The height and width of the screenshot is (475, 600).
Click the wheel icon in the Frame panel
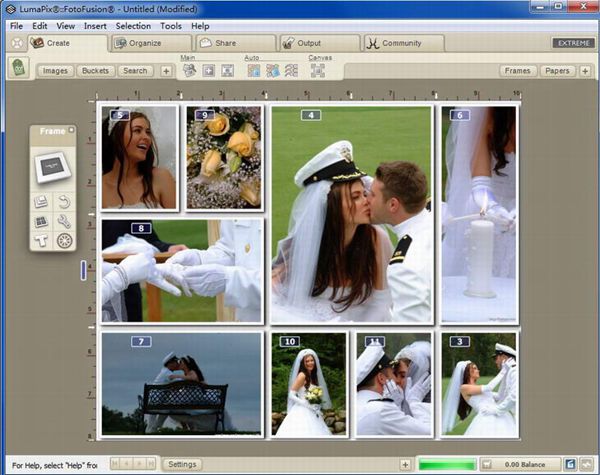64,241
